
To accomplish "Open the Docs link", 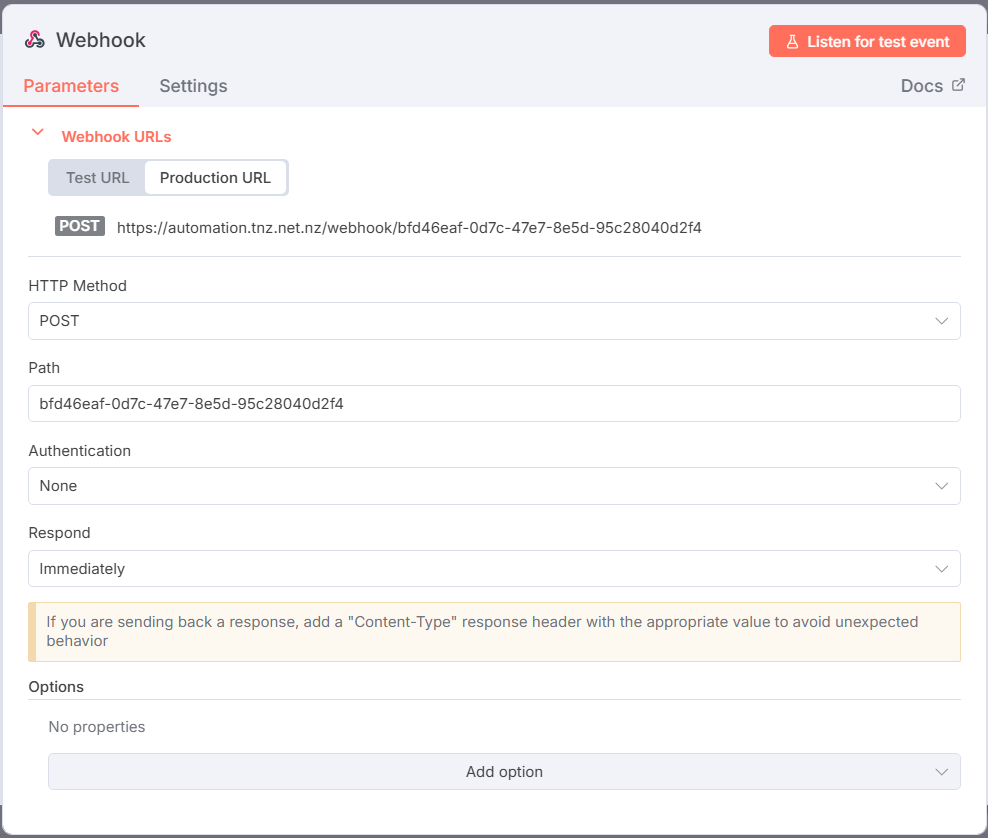I will click(x=922, y=86).
